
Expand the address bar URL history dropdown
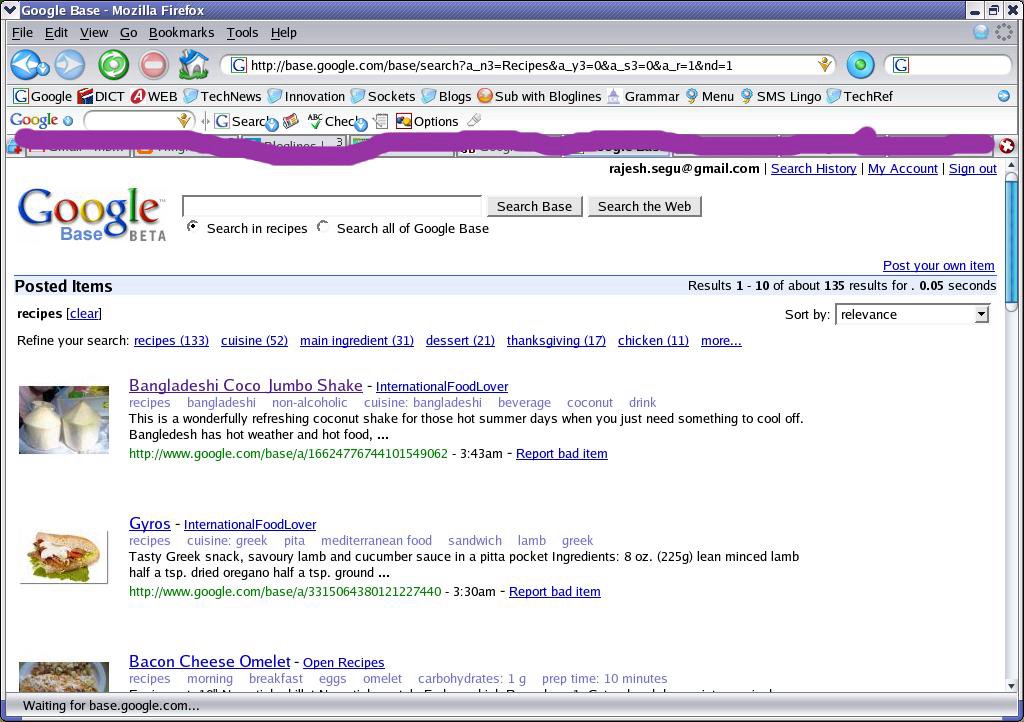click(825, 65)
